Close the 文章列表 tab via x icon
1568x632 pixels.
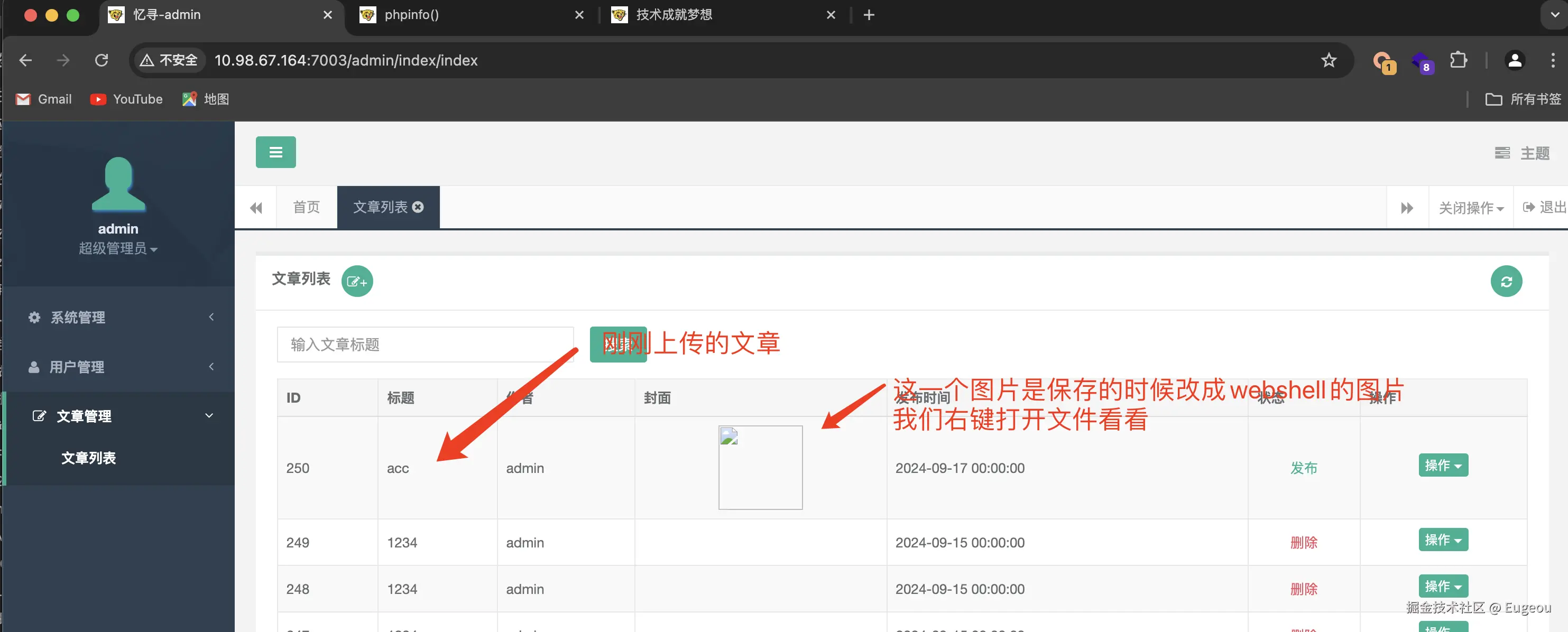[418, 207]
